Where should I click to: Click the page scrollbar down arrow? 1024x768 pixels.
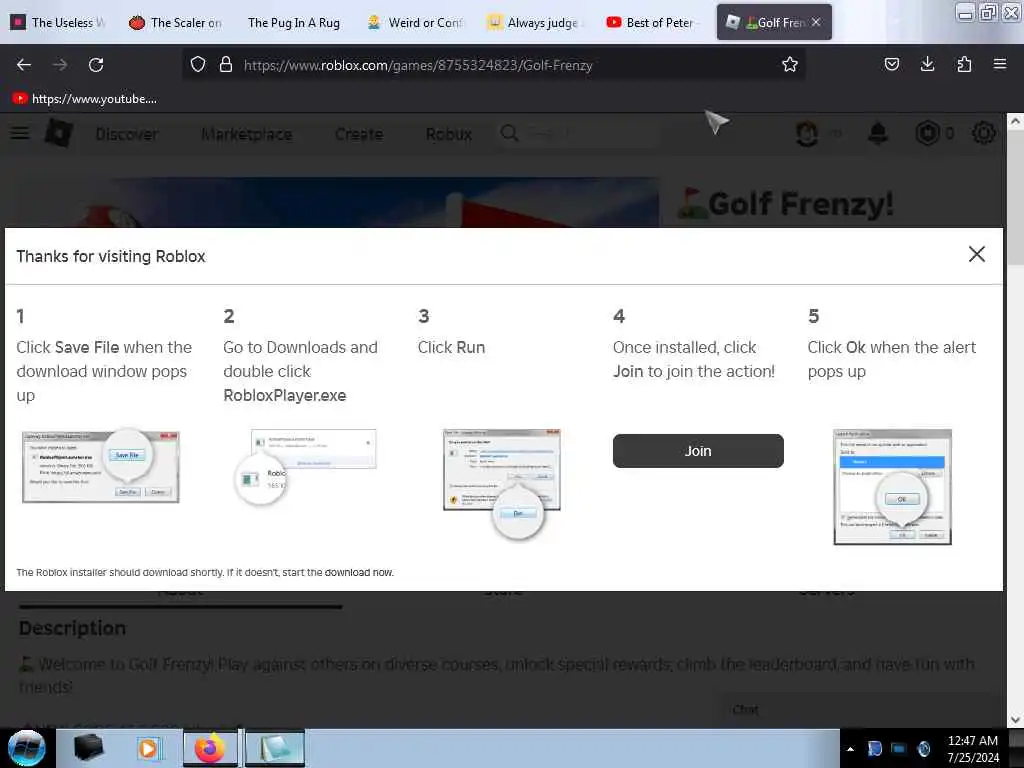[1015, 720]
